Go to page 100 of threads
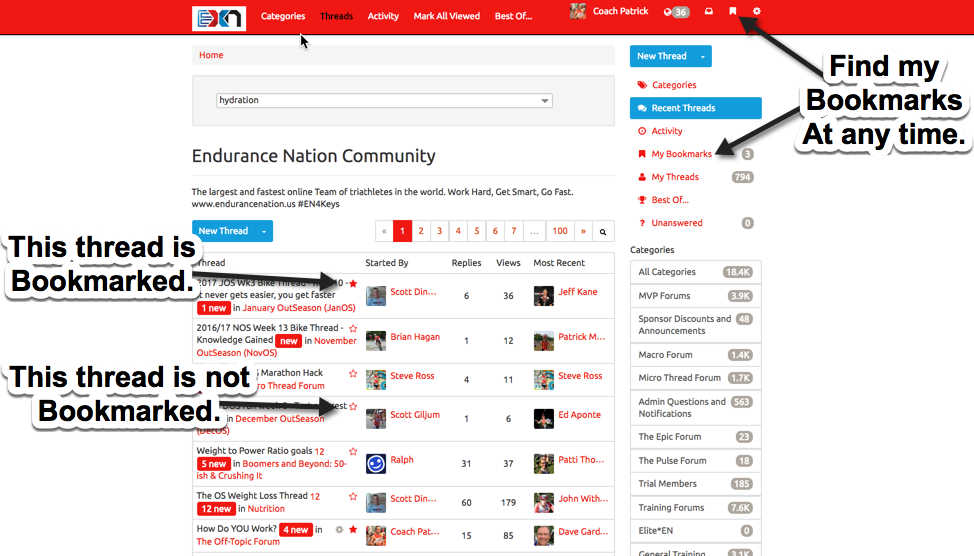 560,231
